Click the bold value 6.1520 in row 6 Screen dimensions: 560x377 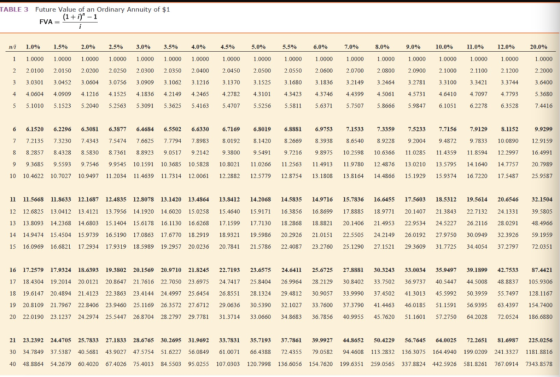(x=35, y=129)
